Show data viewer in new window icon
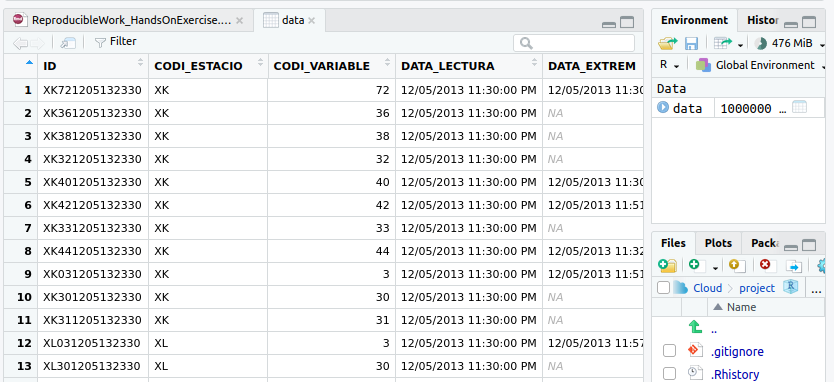The height and width of the screenshot is (382, 834). click(x=68, y=43)
